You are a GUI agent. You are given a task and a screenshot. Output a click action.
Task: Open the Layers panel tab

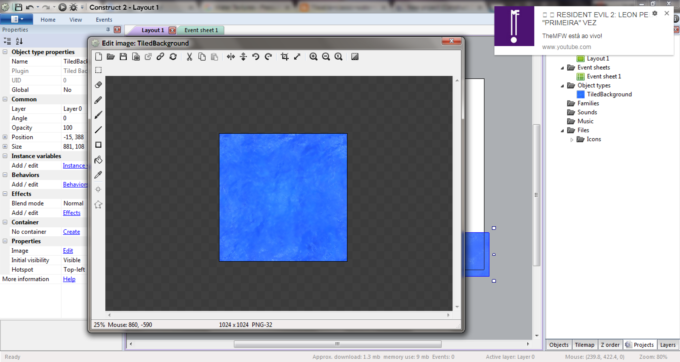667,345
